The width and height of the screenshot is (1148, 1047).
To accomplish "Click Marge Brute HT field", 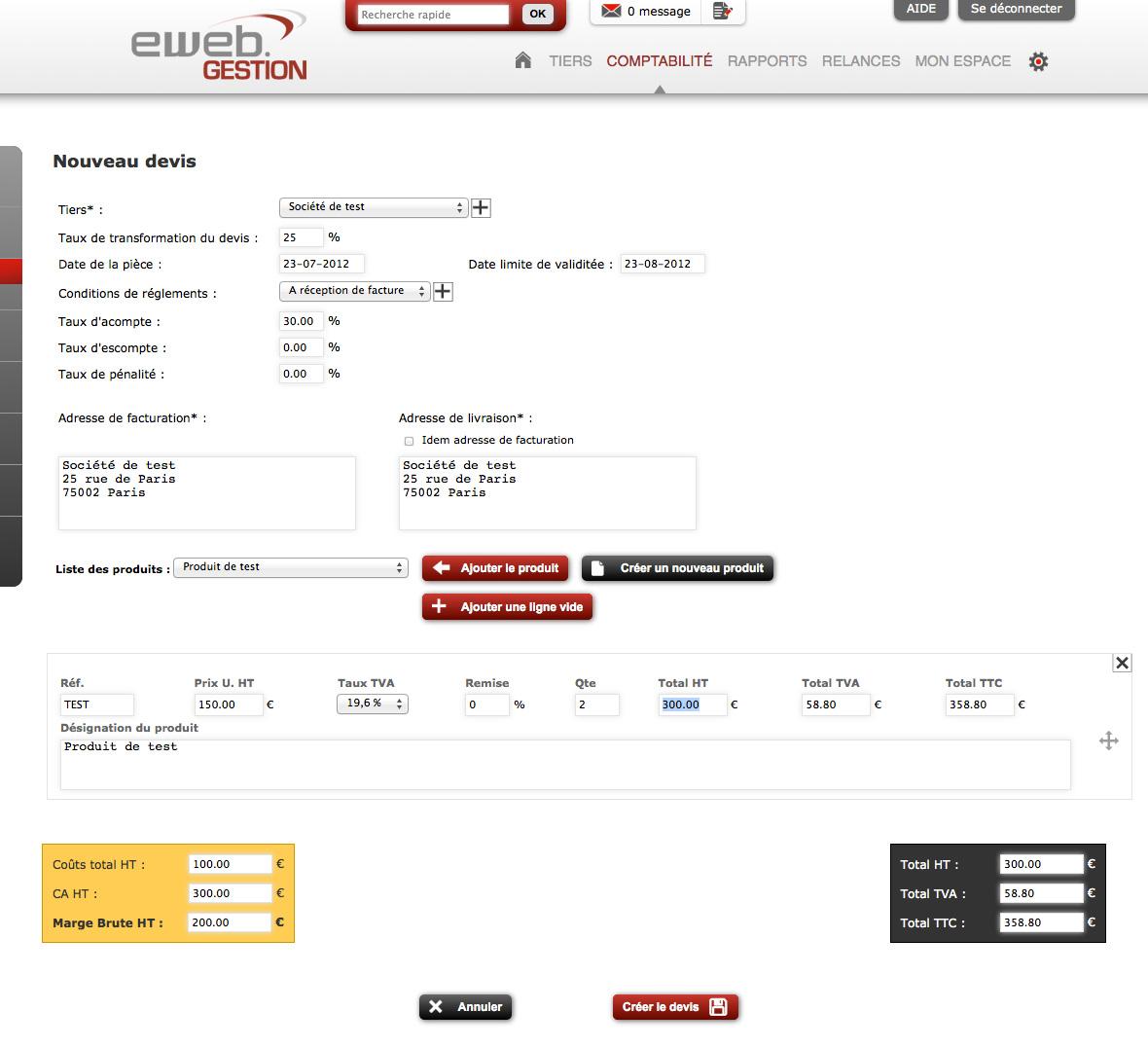I will (230, 922).
